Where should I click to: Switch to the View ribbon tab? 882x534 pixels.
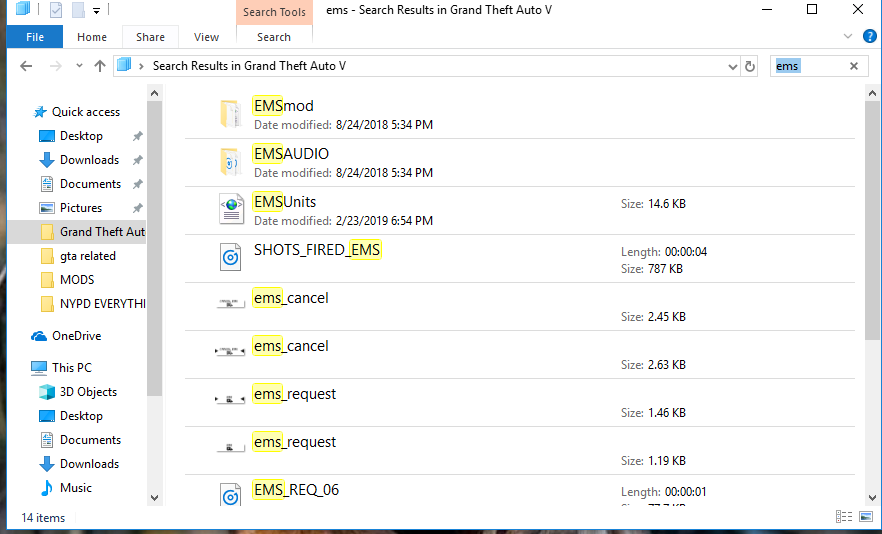(206, 37)
